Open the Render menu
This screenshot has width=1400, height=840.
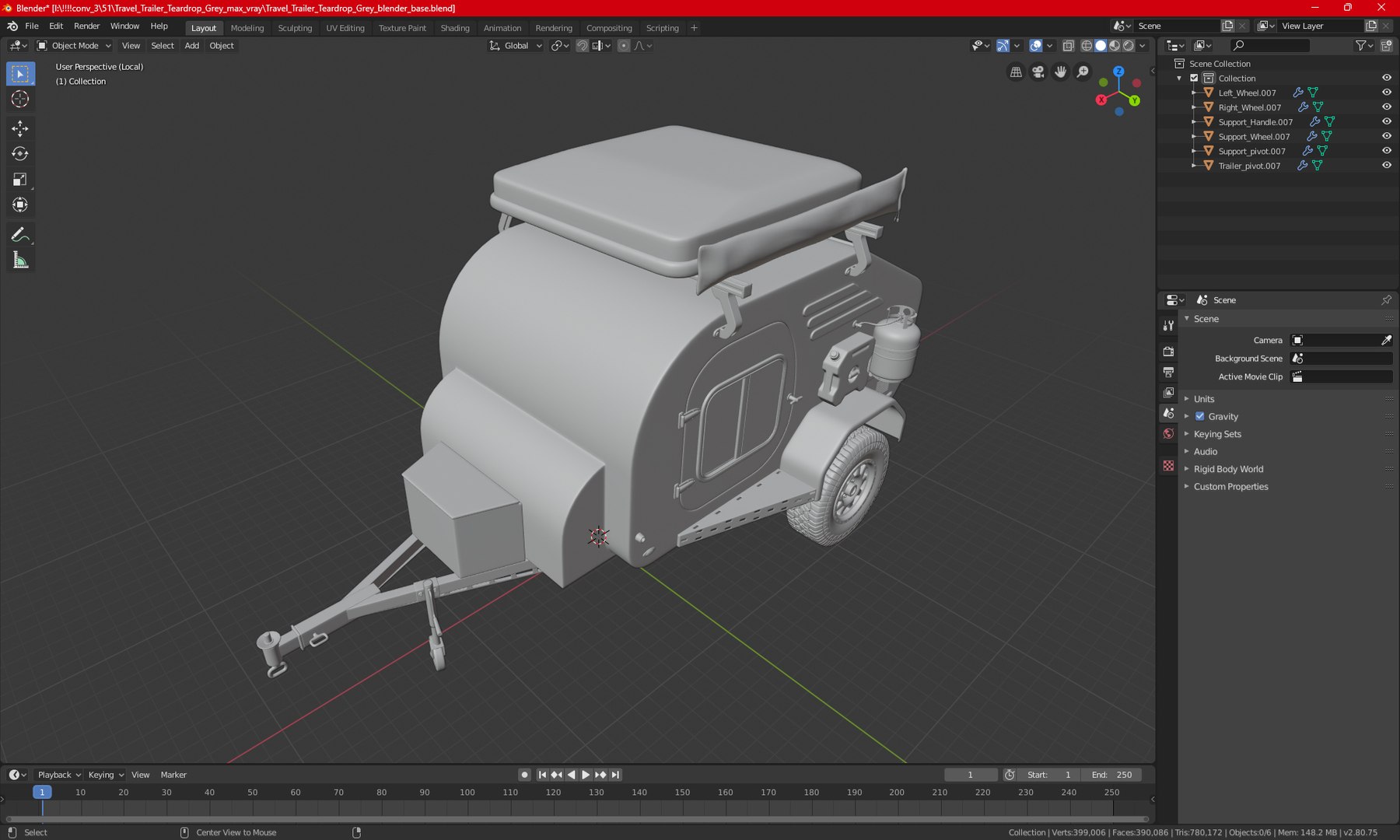coord(86,26)
